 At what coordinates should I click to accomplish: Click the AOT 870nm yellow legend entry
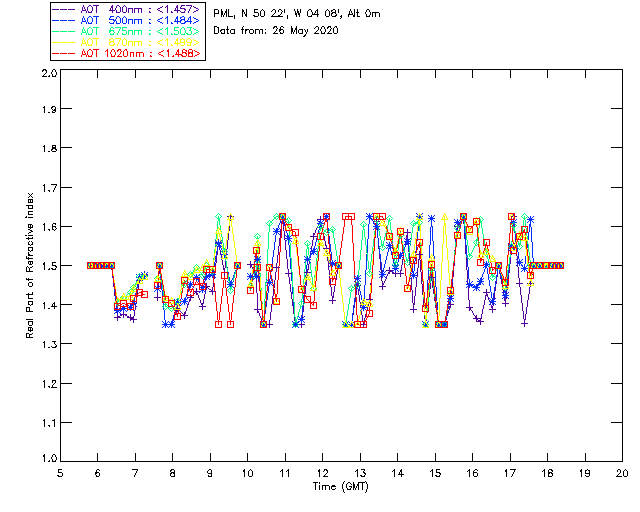pos(127,42)
